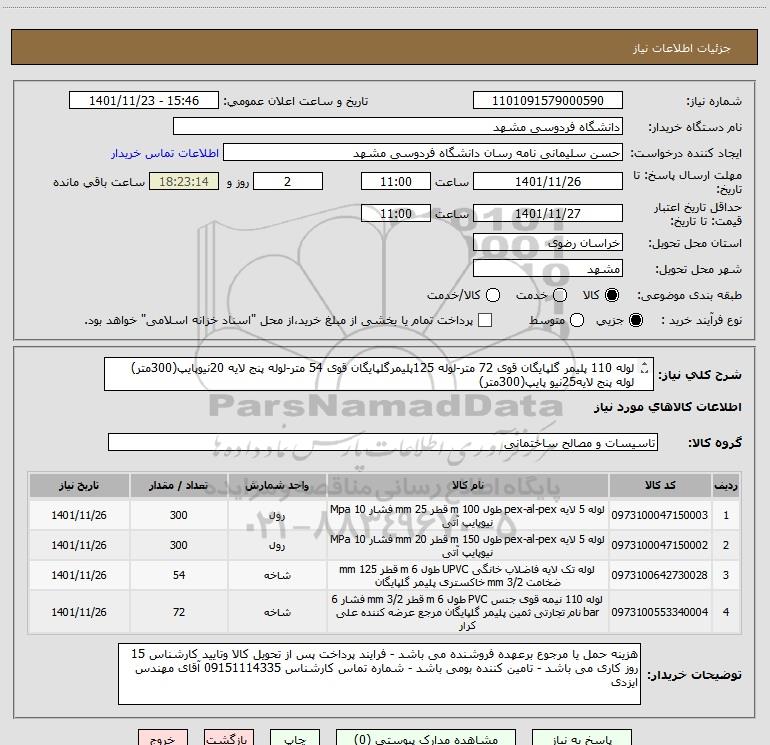Click the row 1 product name pex-al-pex 25 mm
The height and width of the screenshot is (745, 770).
point(468,516)
